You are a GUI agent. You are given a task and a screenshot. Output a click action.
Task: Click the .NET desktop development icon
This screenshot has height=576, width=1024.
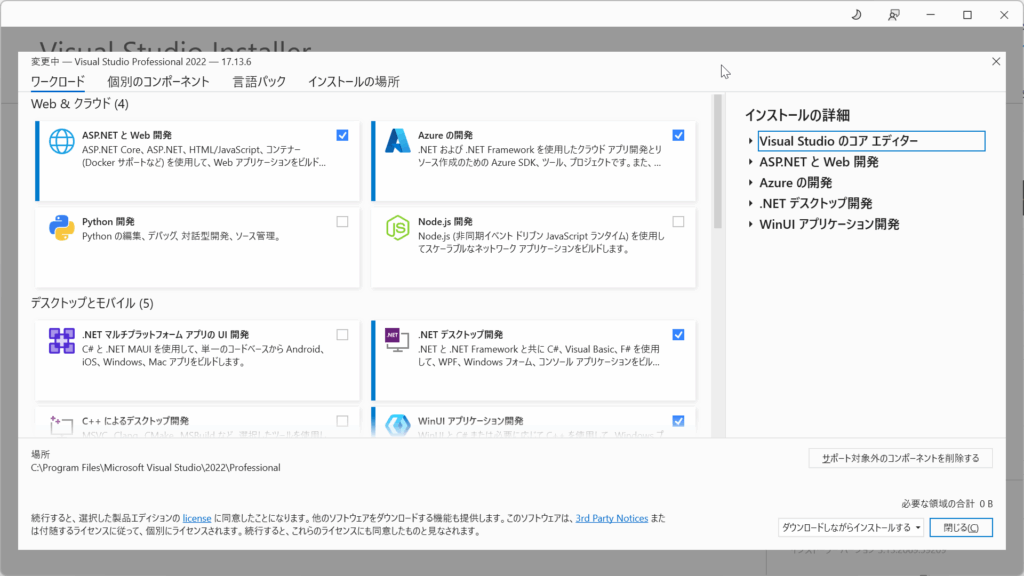[x=397, y=340]
